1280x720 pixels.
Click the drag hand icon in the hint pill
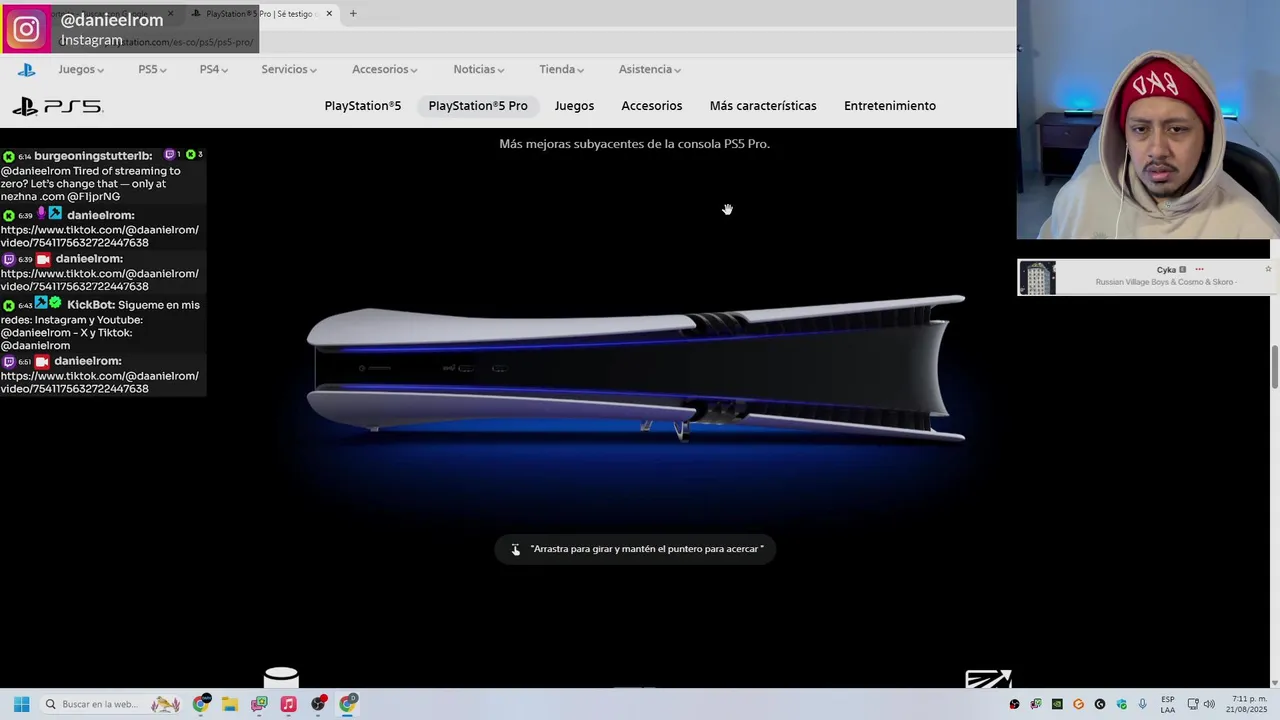(x=516, y=549)
